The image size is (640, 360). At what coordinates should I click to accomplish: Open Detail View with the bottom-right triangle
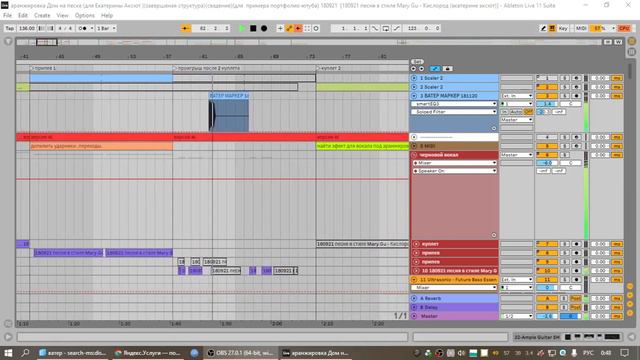[x=631, y=337]
